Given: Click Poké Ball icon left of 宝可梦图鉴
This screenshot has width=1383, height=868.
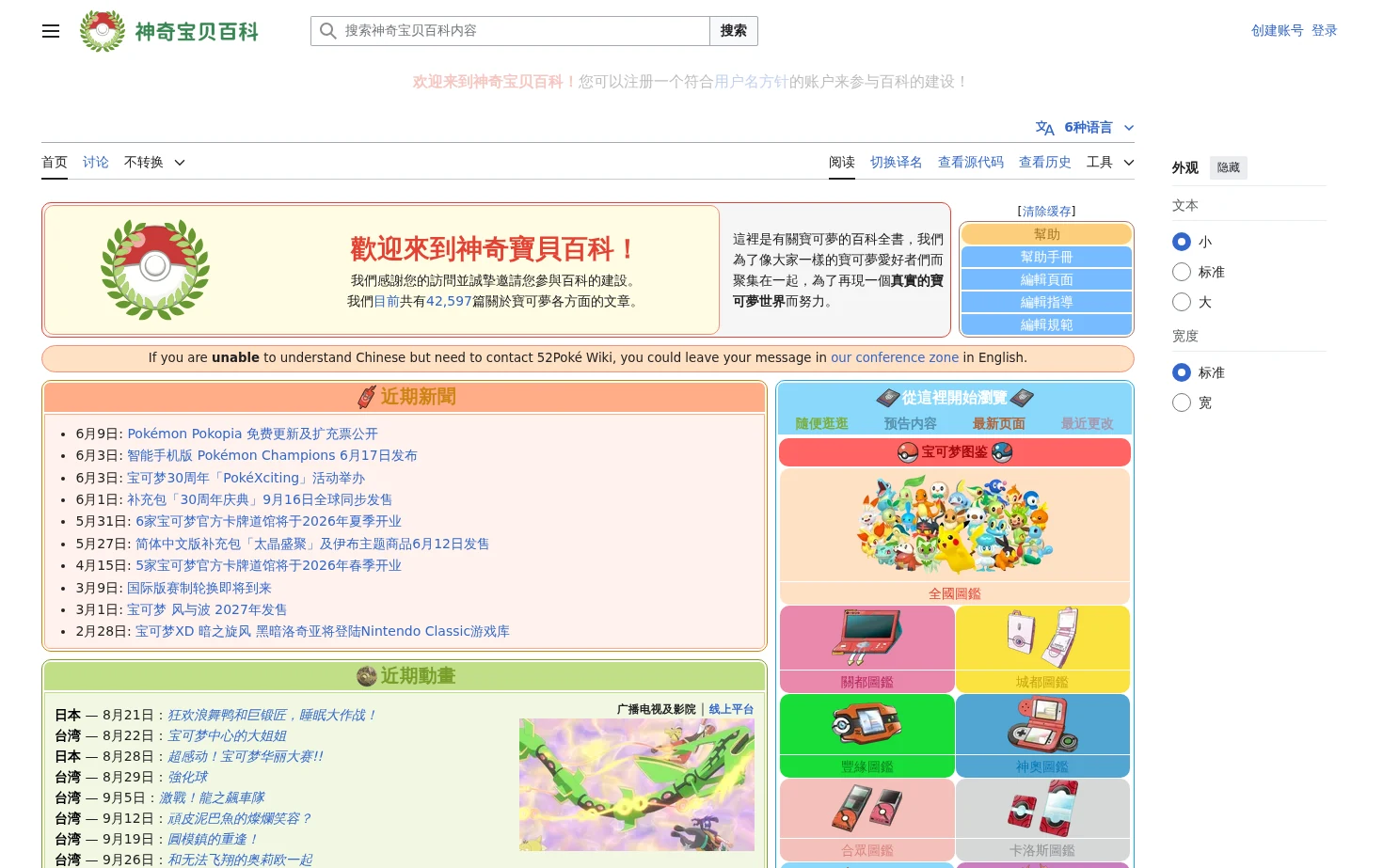Looking at the screenshot, I should click(x=907, y=452).
